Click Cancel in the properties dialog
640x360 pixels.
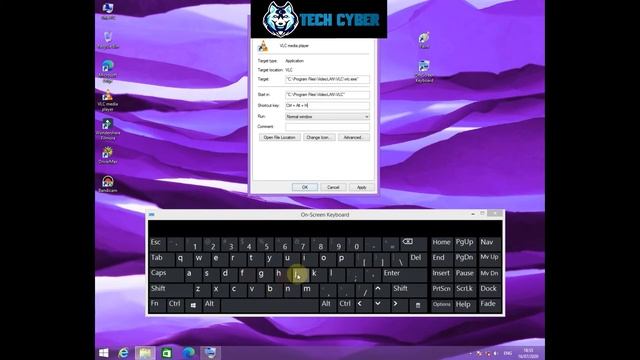click(x=333, y=187)
